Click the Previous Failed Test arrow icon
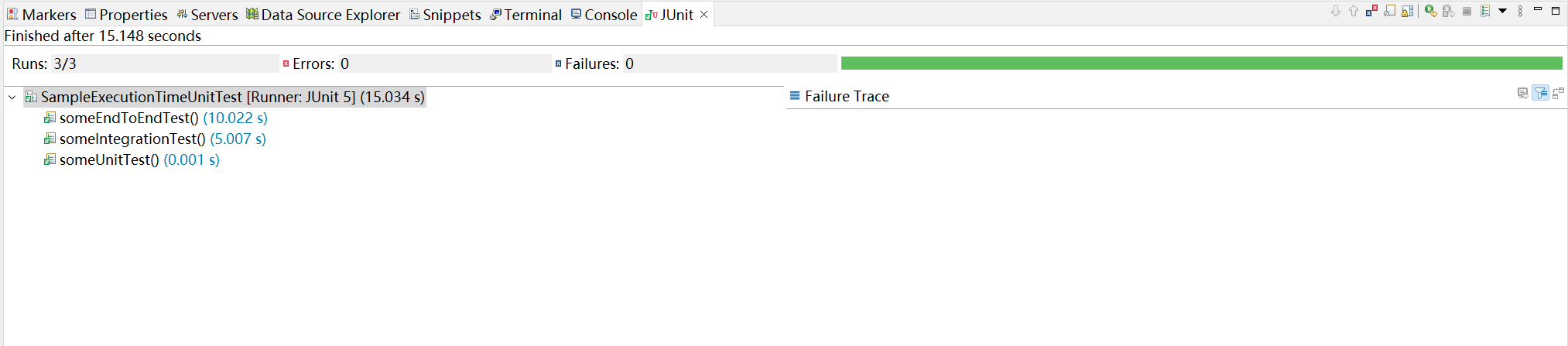This screenshot has width=1568, height=346. [x=1354, y=11]
